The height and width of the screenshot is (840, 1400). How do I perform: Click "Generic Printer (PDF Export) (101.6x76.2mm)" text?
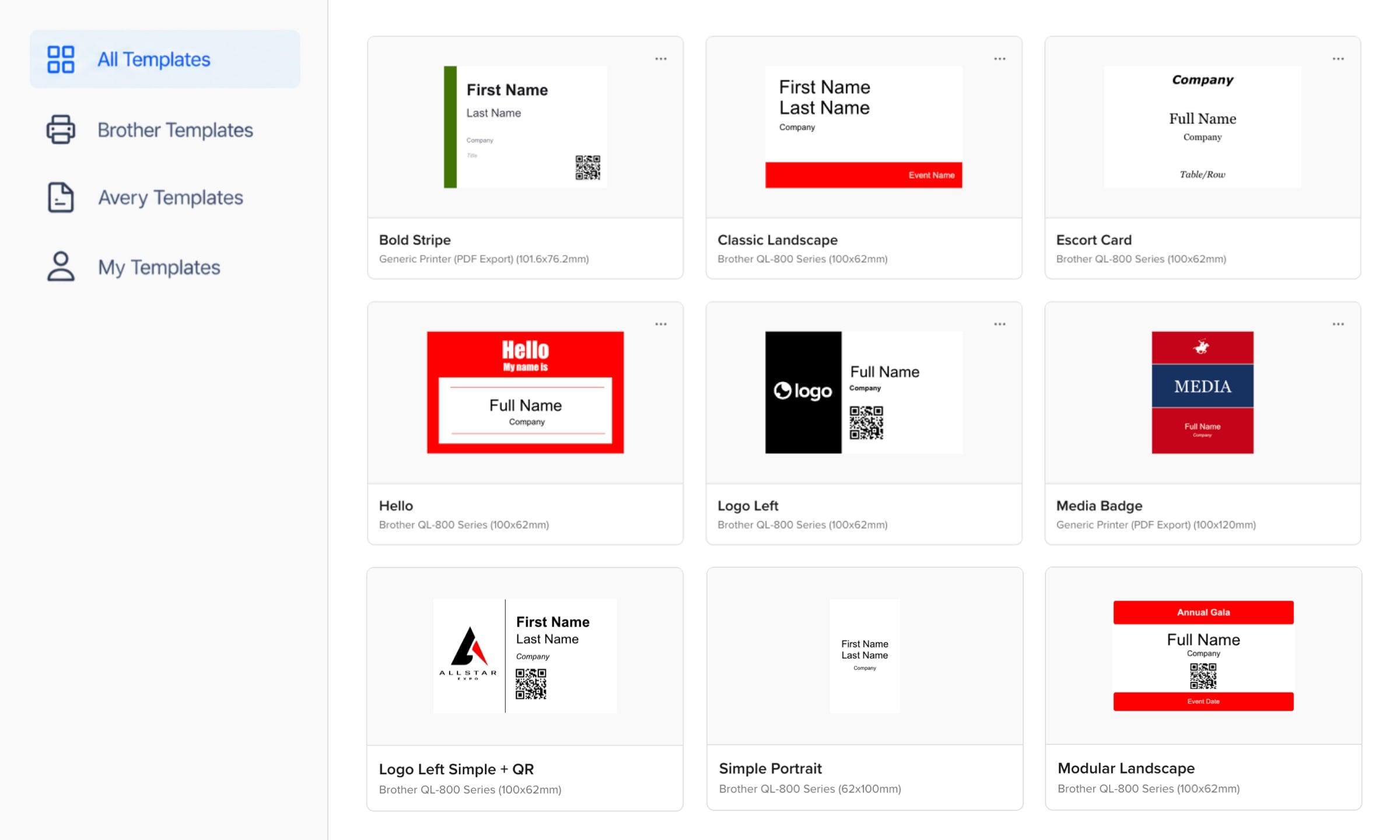click(484, 259)
